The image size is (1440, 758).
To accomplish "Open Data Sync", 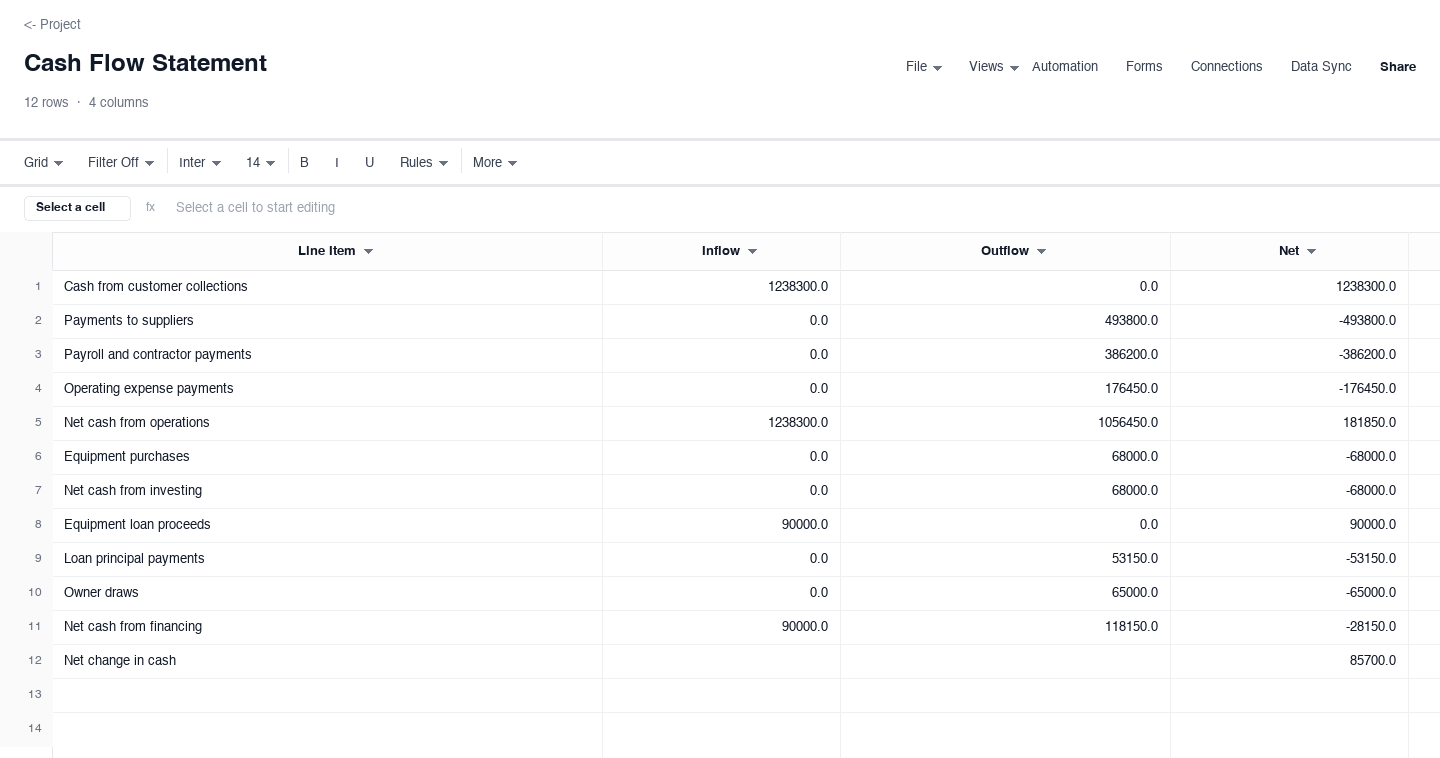I will coord(1321,67).
